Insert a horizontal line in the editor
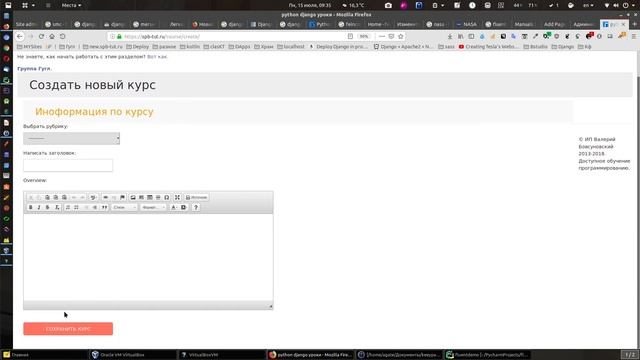This screenshot has height=360, width=640. [158, 198]
